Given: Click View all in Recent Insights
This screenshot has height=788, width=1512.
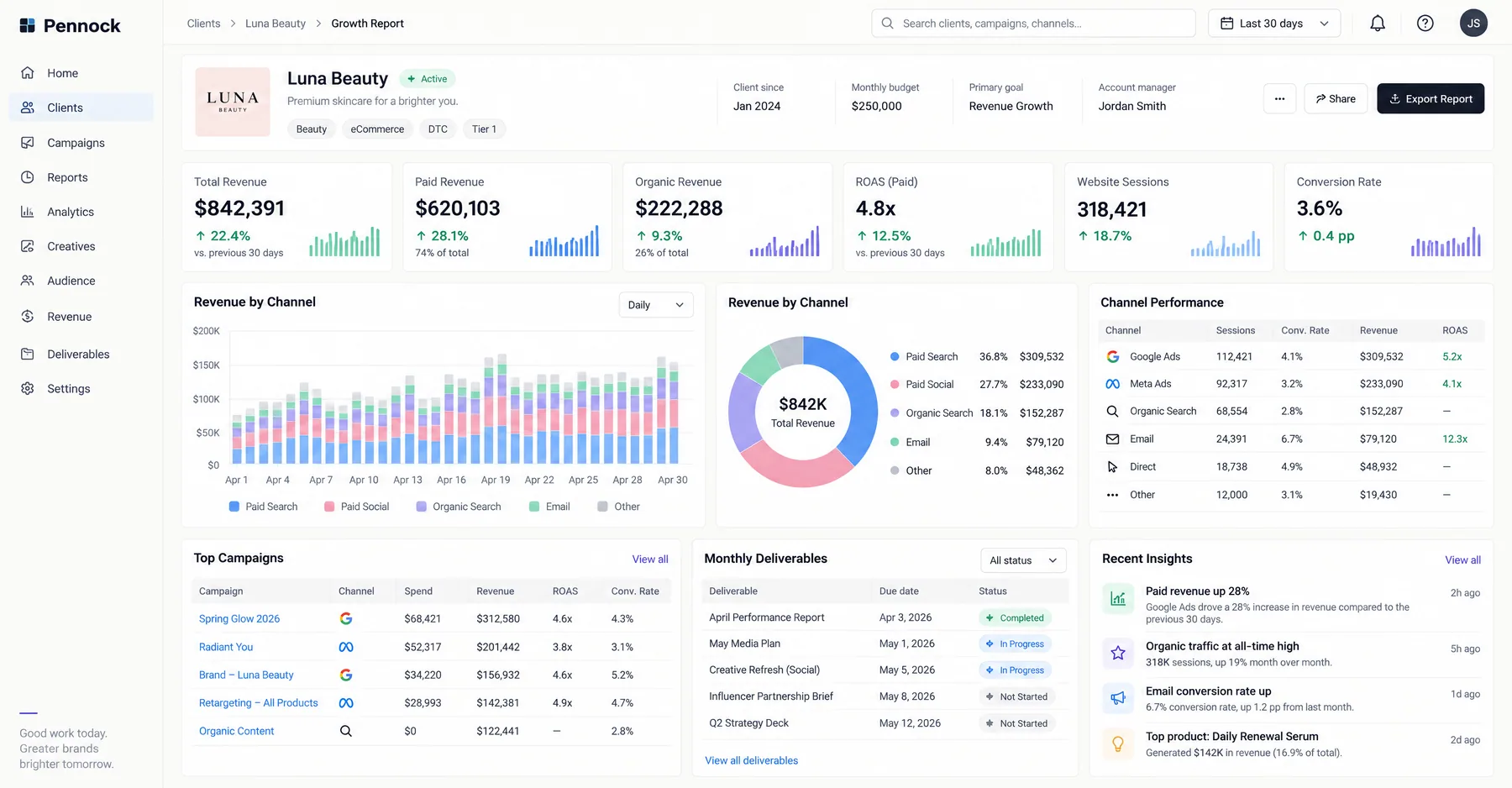Looking at the screenshot, I should [x=1462, y=560].
